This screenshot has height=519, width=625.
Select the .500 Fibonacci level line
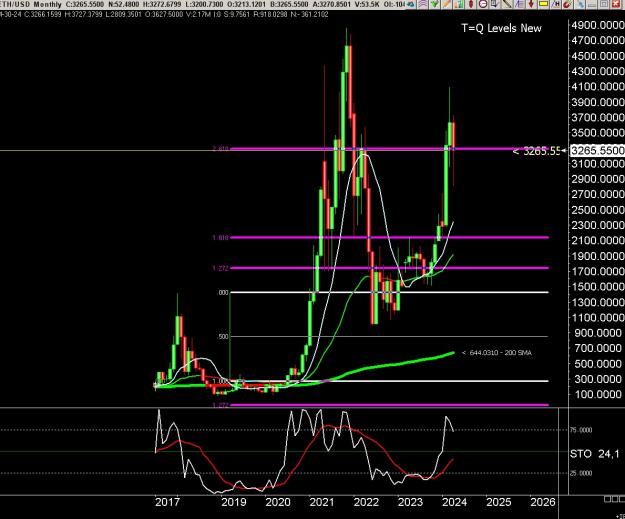[389, 336]
